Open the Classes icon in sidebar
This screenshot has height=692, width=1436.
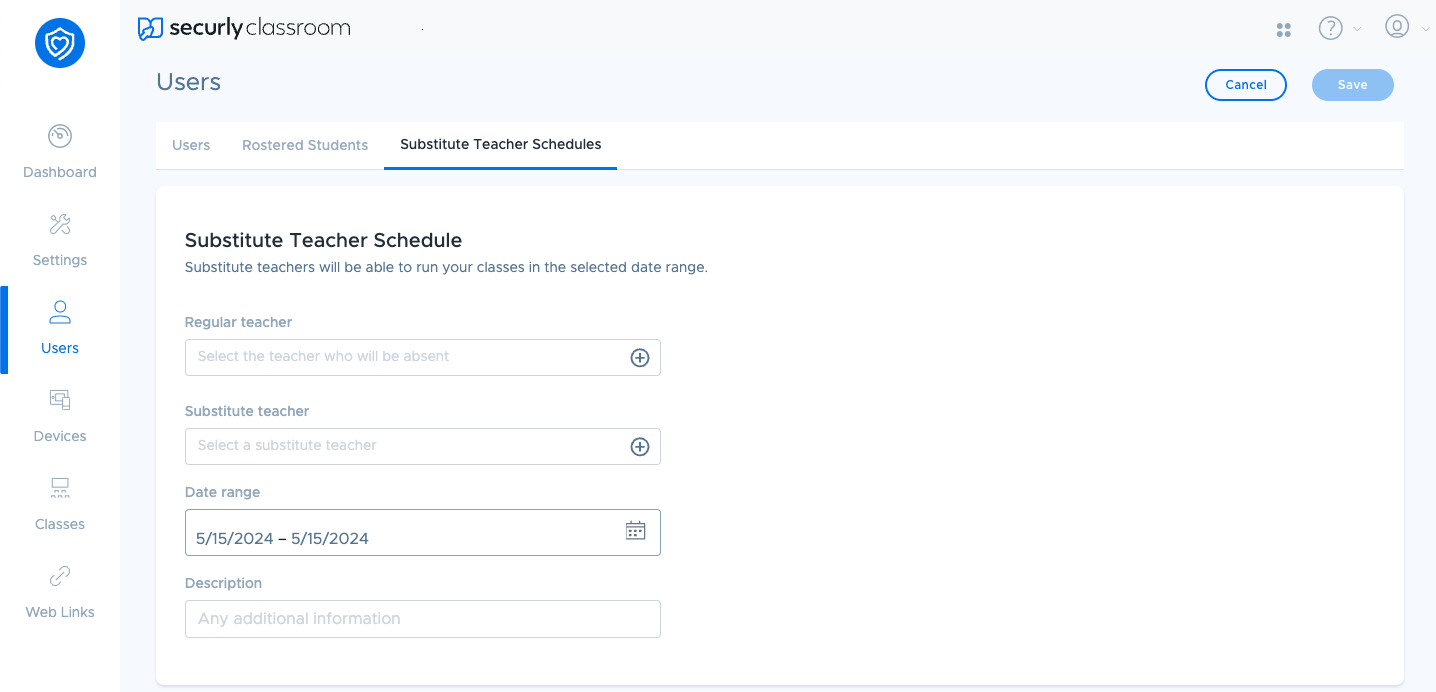pyautogui.click(x=60, y=488)
